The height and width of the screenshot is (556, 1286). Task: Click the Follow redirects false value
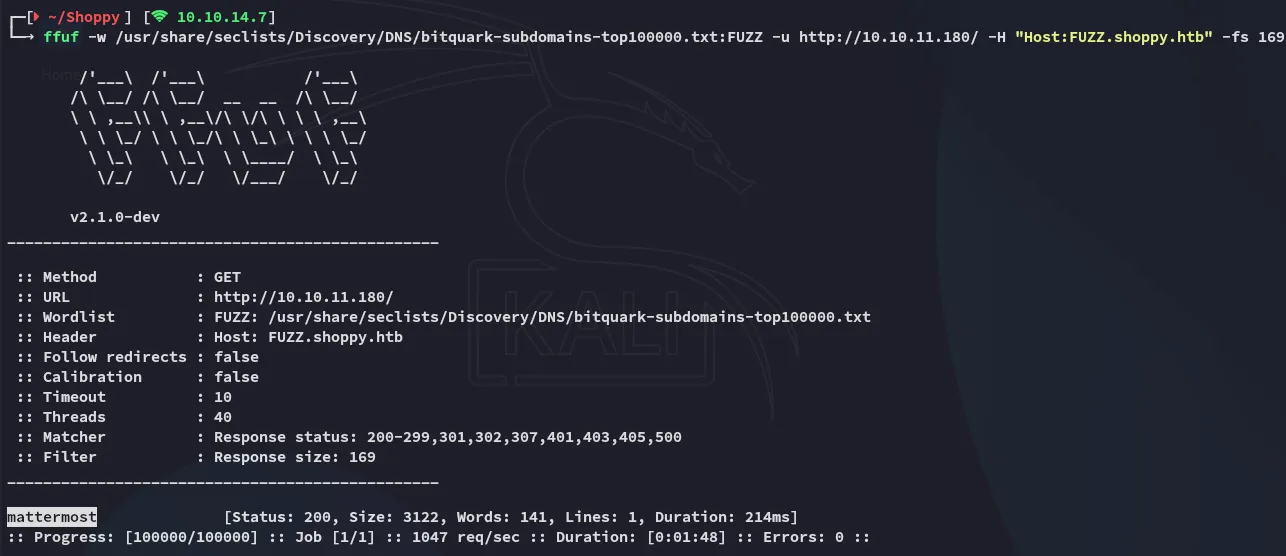pos(236,357)
